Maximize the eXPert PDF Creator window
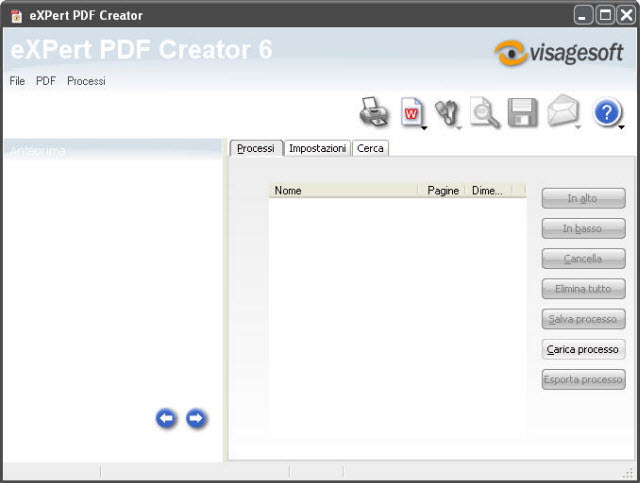Viewport: 640px width, 483px height. 605,16
